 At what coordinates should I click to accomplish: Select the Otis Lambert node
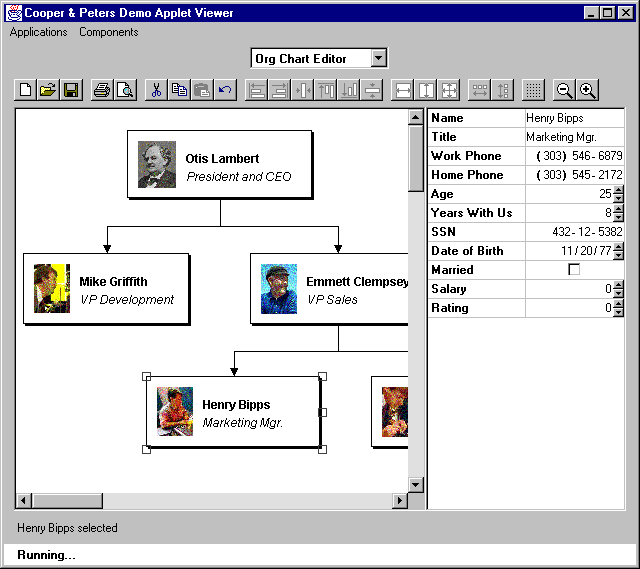pos(220,165)
